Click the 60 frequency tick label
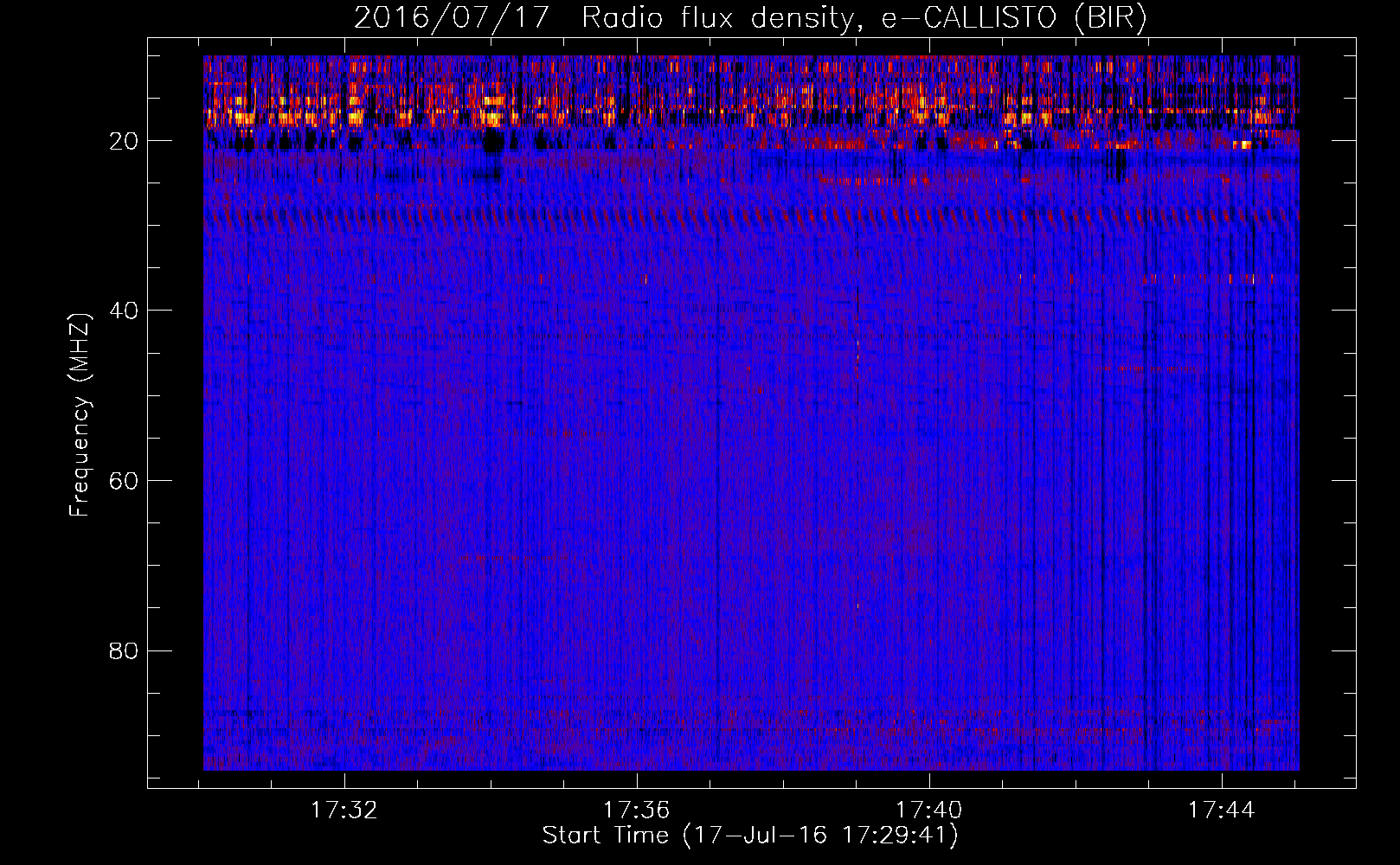The image size is (1400, 865). [124, 481]
